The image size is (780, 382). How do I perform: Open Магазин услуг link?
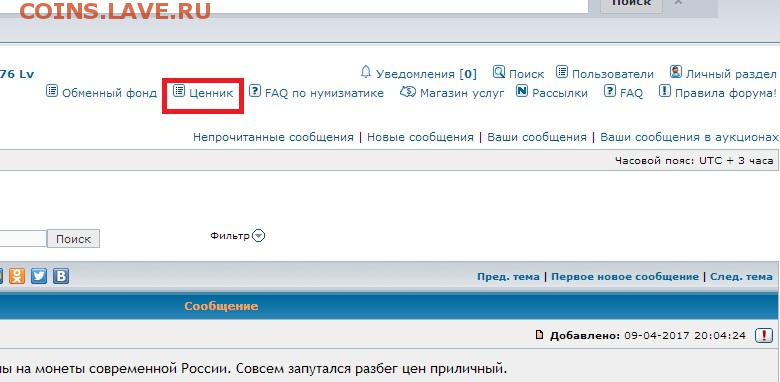pyautogui.click(x=462, y=93)
